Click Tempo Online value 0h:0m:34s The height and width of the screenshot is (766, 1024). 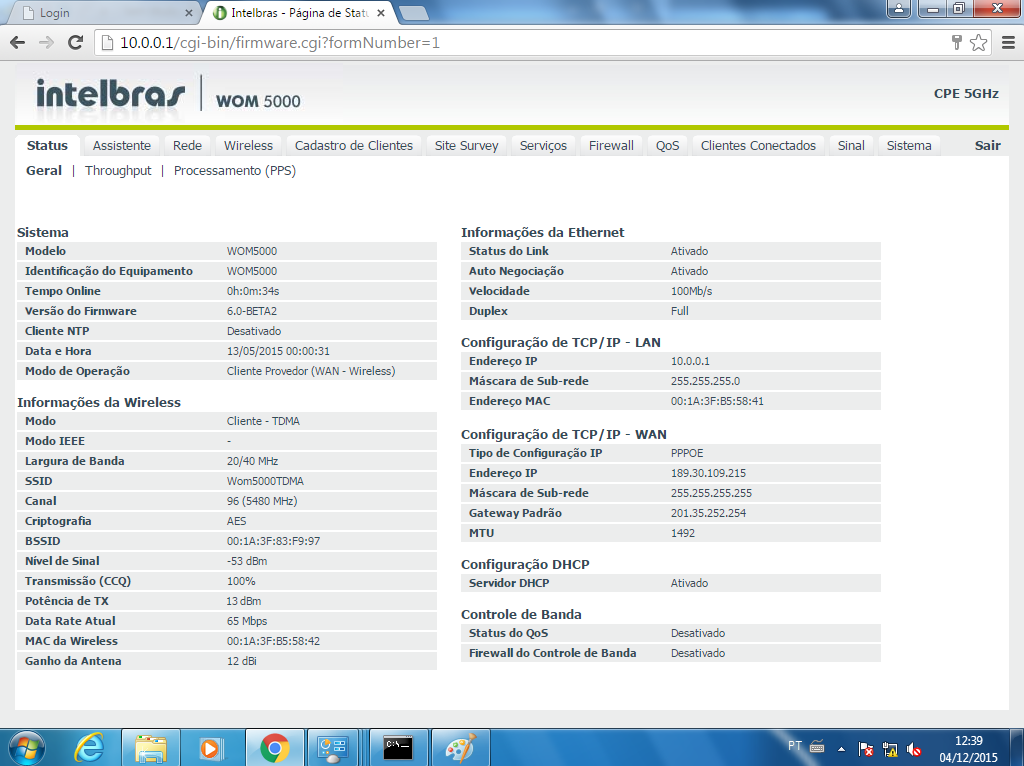[x=253, y=291]
